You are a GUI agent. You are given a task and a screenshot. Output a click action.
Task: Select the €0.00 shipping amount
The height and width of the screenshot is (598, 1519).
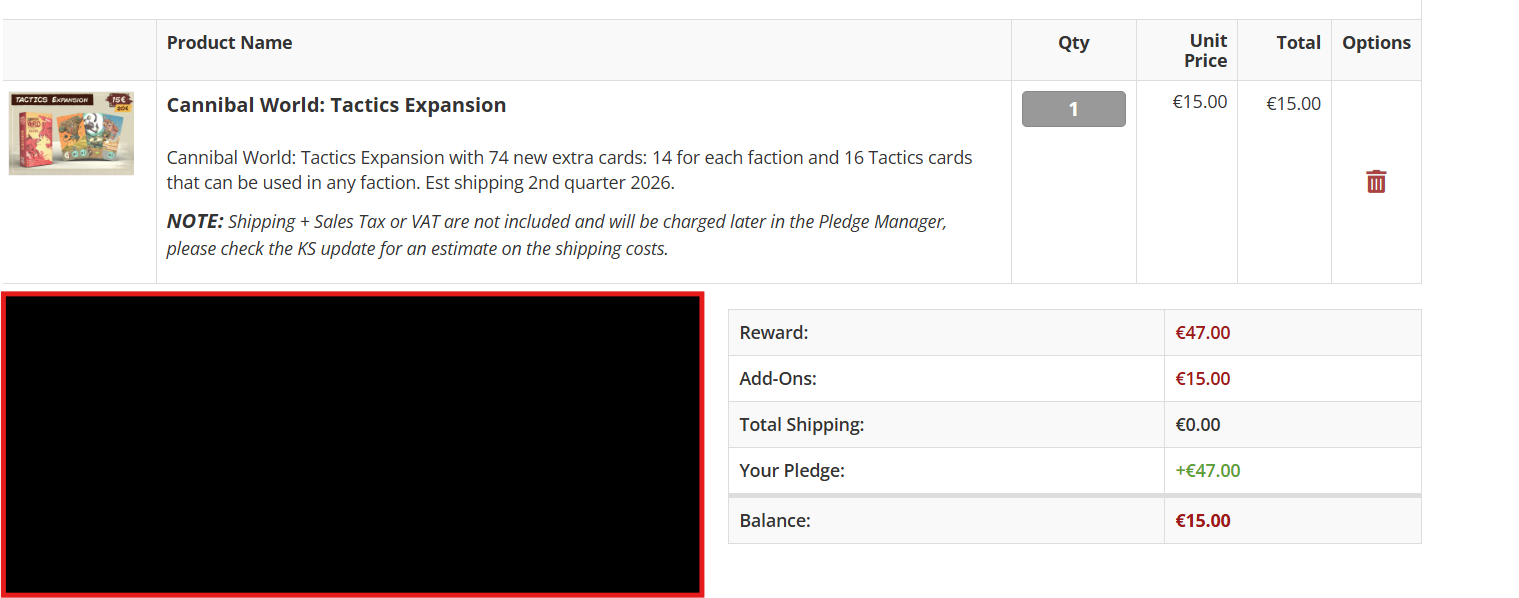coord(1198,425)
